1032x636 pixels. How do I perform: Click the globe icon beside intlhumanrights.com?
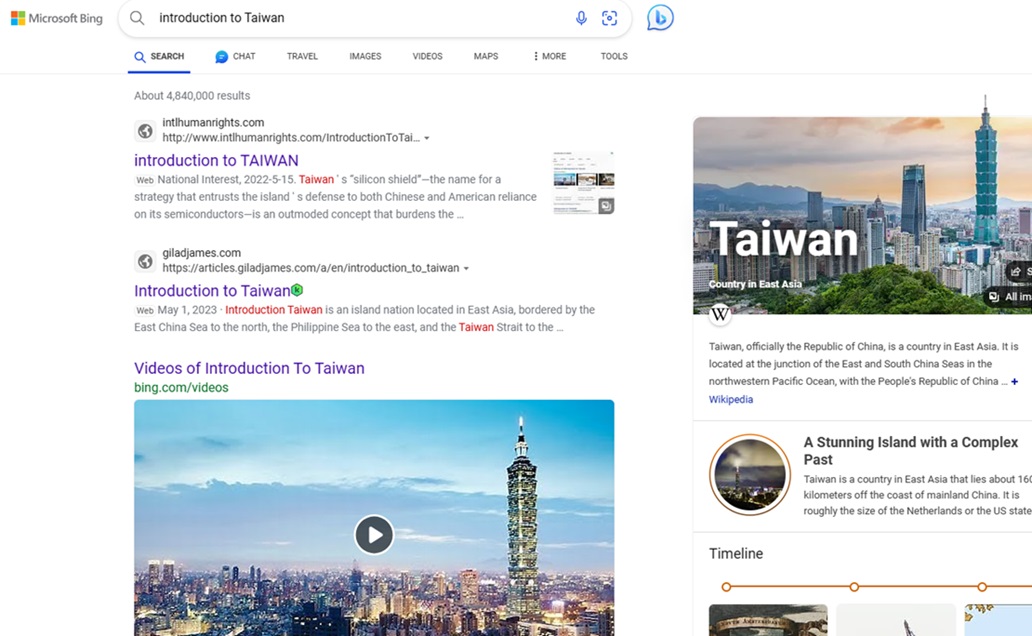click(x=145, y=131)
